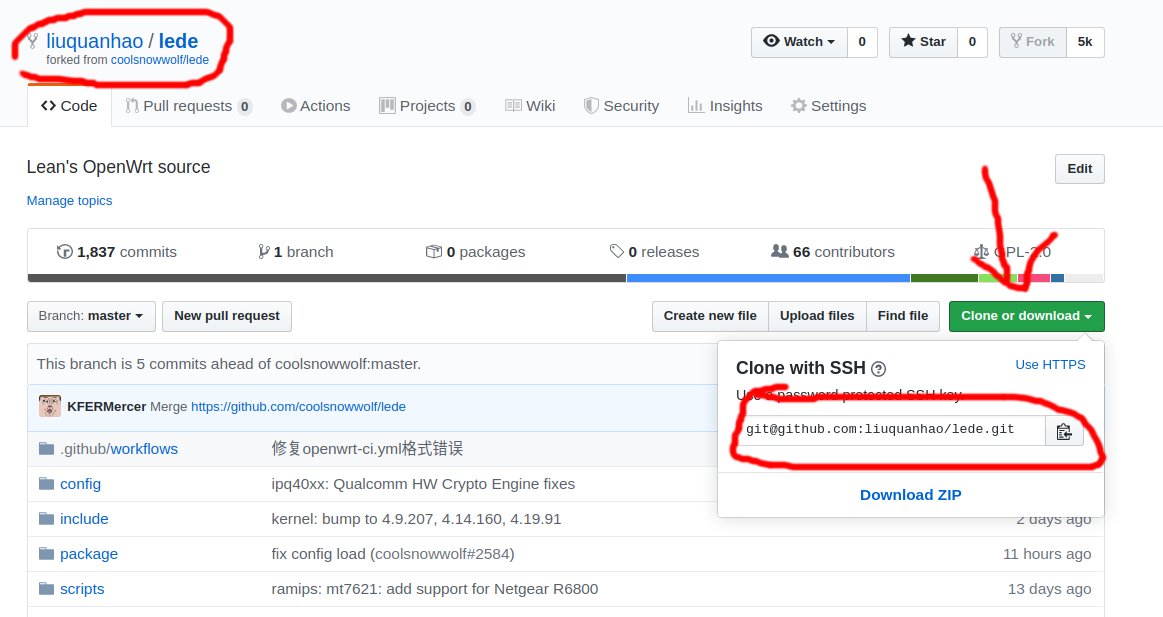Screen dimensions: 1163x617
Task: Click New pull request button
Action: (227, 316)
